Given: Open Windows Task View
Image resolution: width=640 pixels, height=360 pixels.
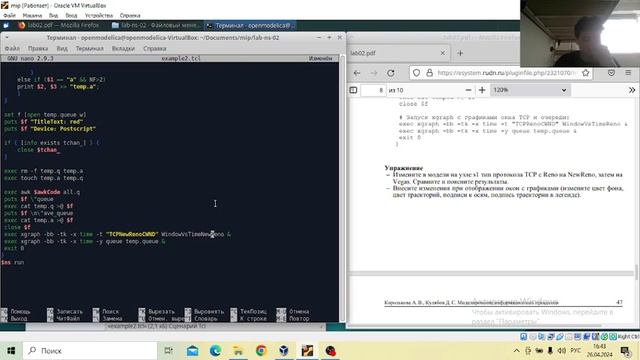Looking at the screenshot, I should click(x=168, y=351).
